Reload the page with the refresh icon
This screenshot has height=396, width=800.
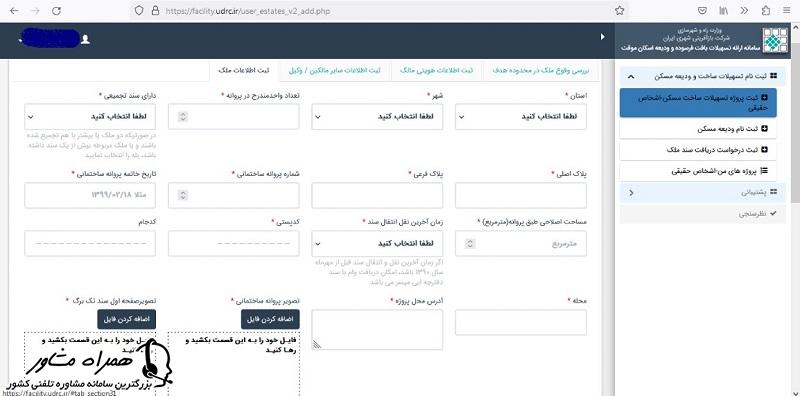tap(57, 11)
